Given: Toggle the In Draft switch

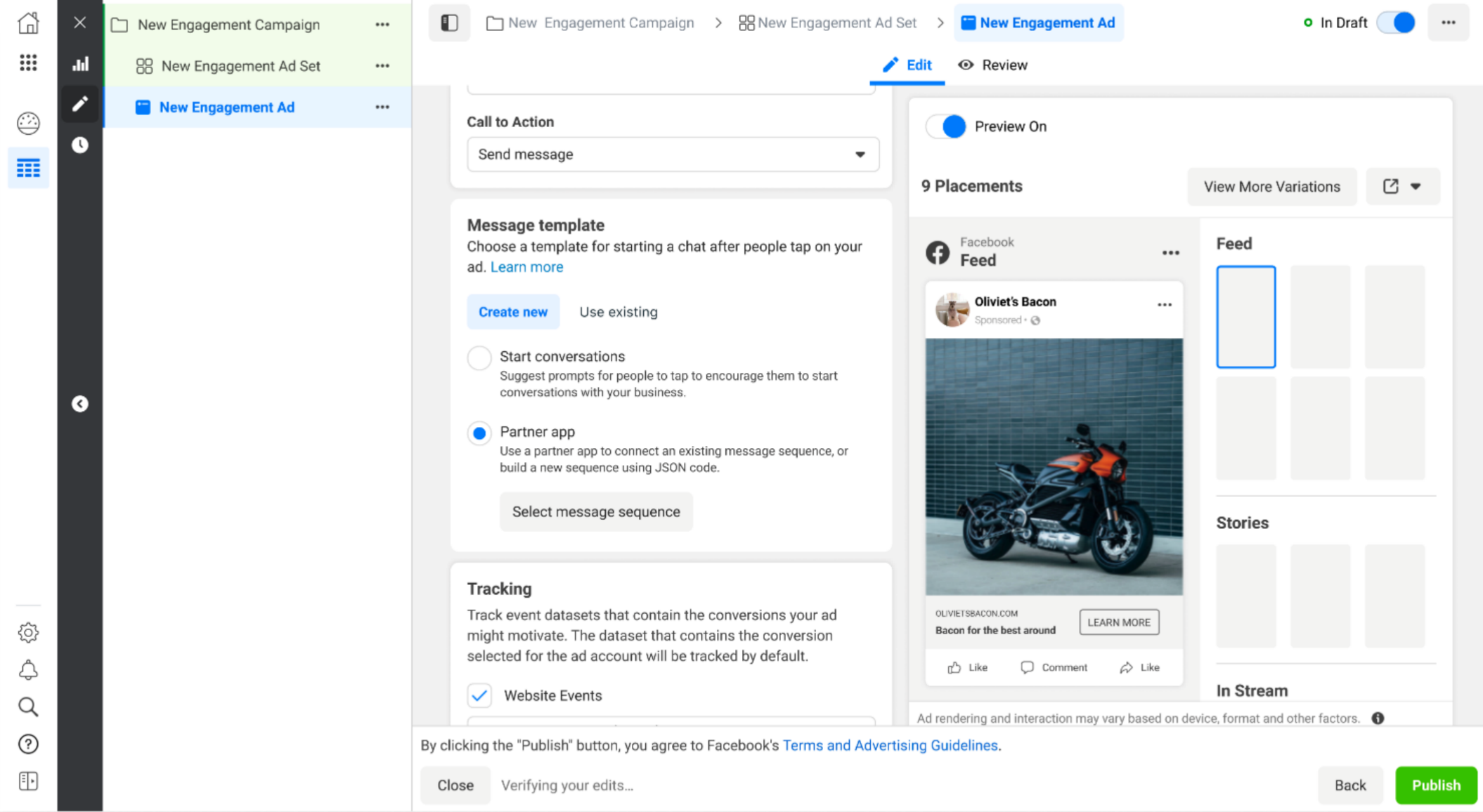Looking at the screenshot, I should 1396,22.
